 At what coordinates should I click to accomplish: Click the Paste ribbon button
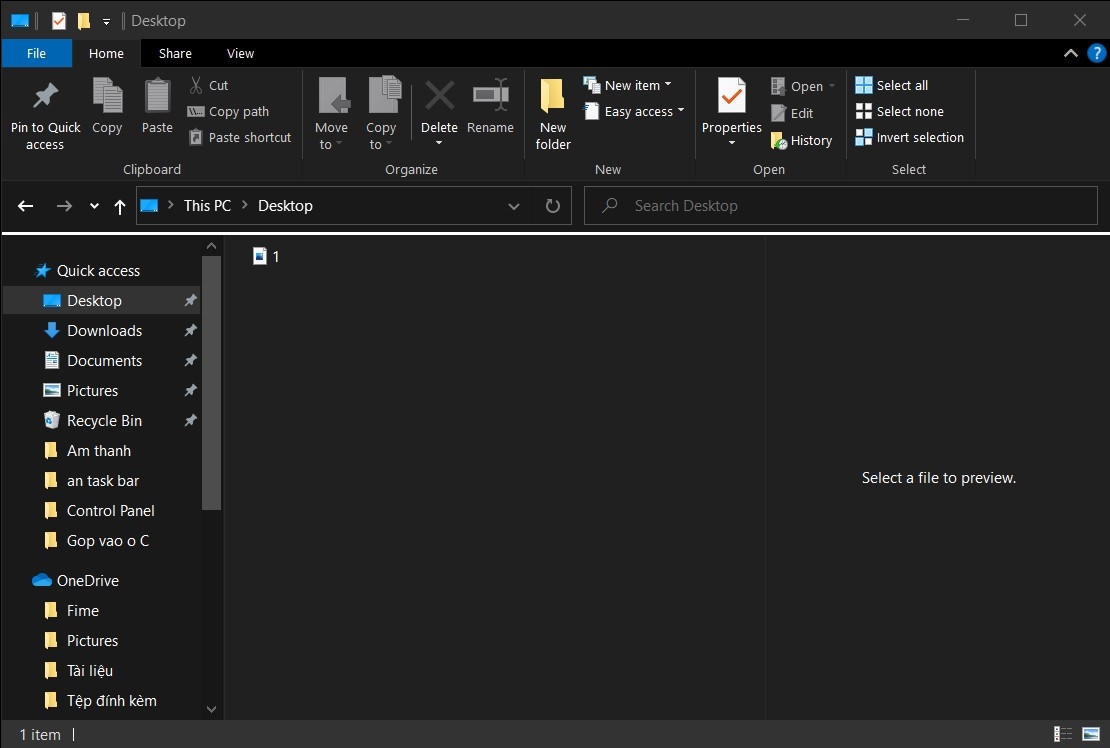157,106
